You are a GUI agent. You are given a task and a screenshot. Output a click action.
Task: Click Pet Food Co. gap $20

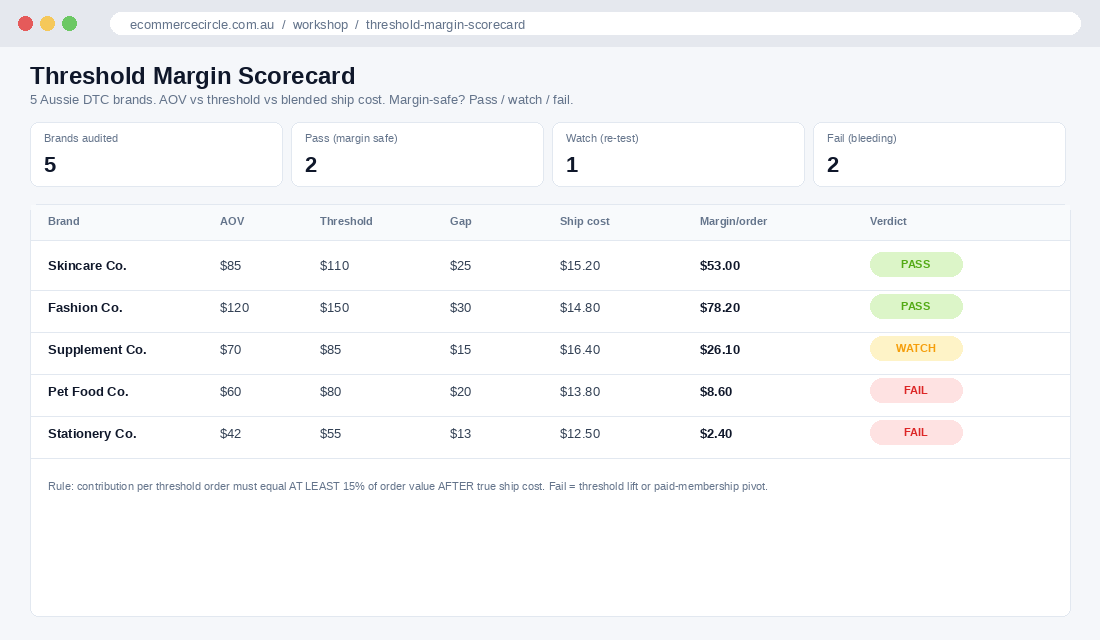pyautogui.click(x=460, y=392)
